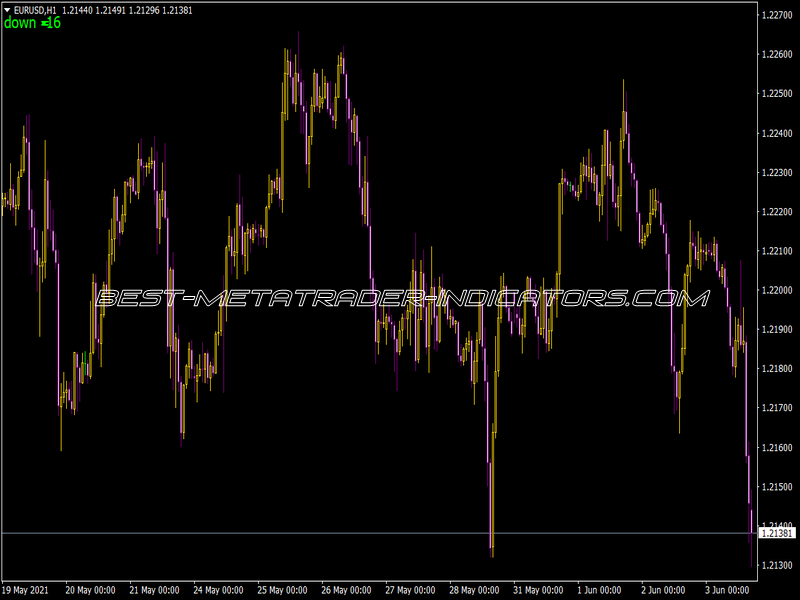The width and height of the screenshot is (800, 600).
Task: Click the OHLC values '1.21440 1.21491 1.21296 1.21381'
Action: 127,10
